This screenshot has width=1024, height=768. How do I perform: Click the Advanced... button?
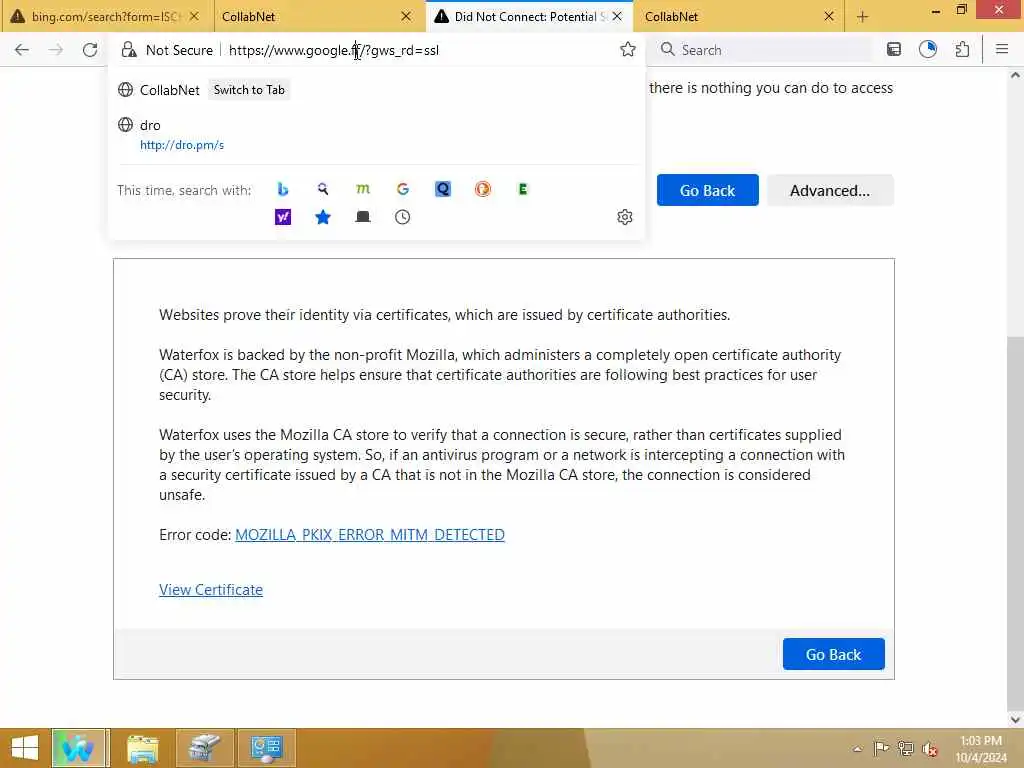pyautogui.click(x=829, y=190)
